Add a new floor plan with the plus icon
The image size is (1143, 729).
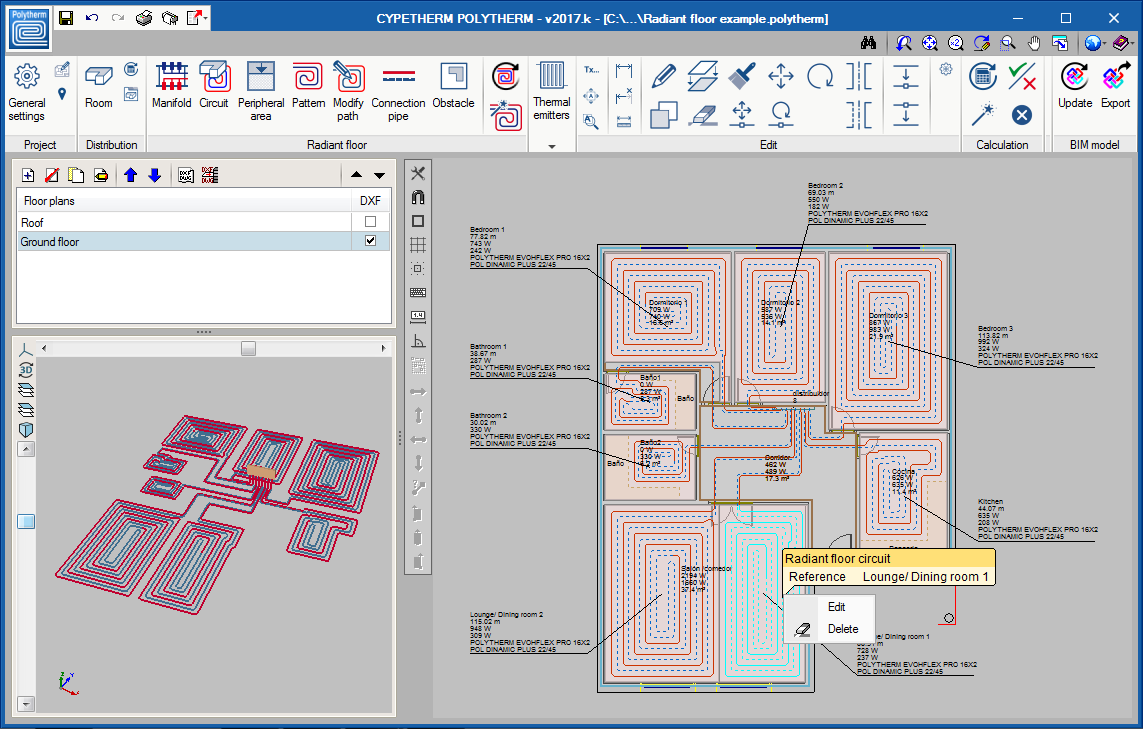pyautogui.click(x=27, y=175)
